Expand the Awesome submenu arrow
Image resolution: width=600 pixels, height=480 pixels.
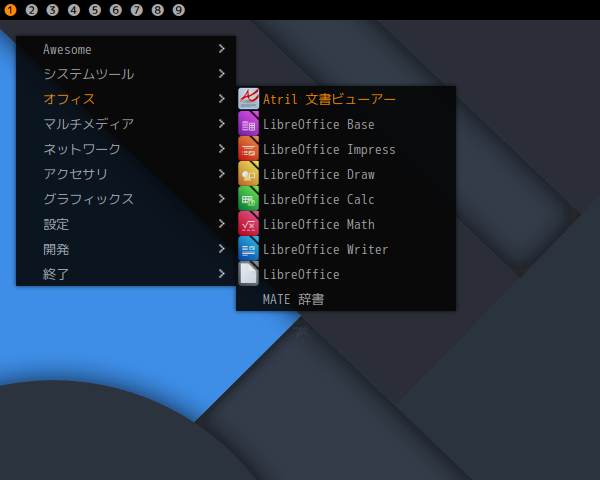(x=222, y=49)
